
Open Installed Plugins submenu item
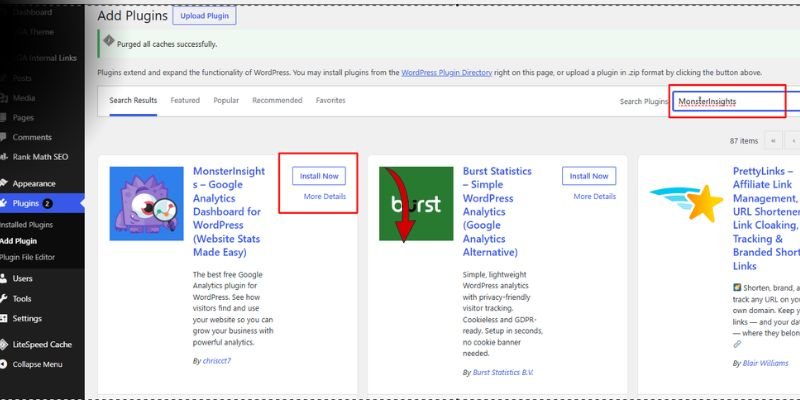26,225
